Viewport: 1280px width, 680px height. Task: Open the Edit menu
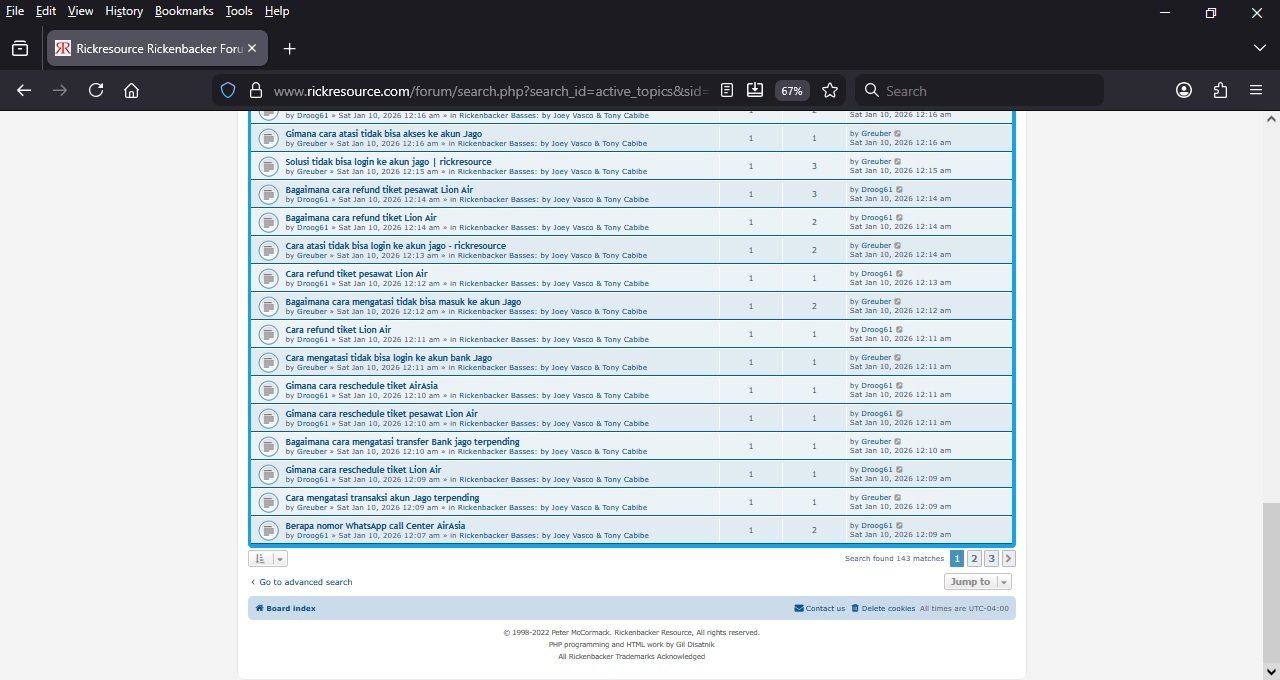coord(46,11)
